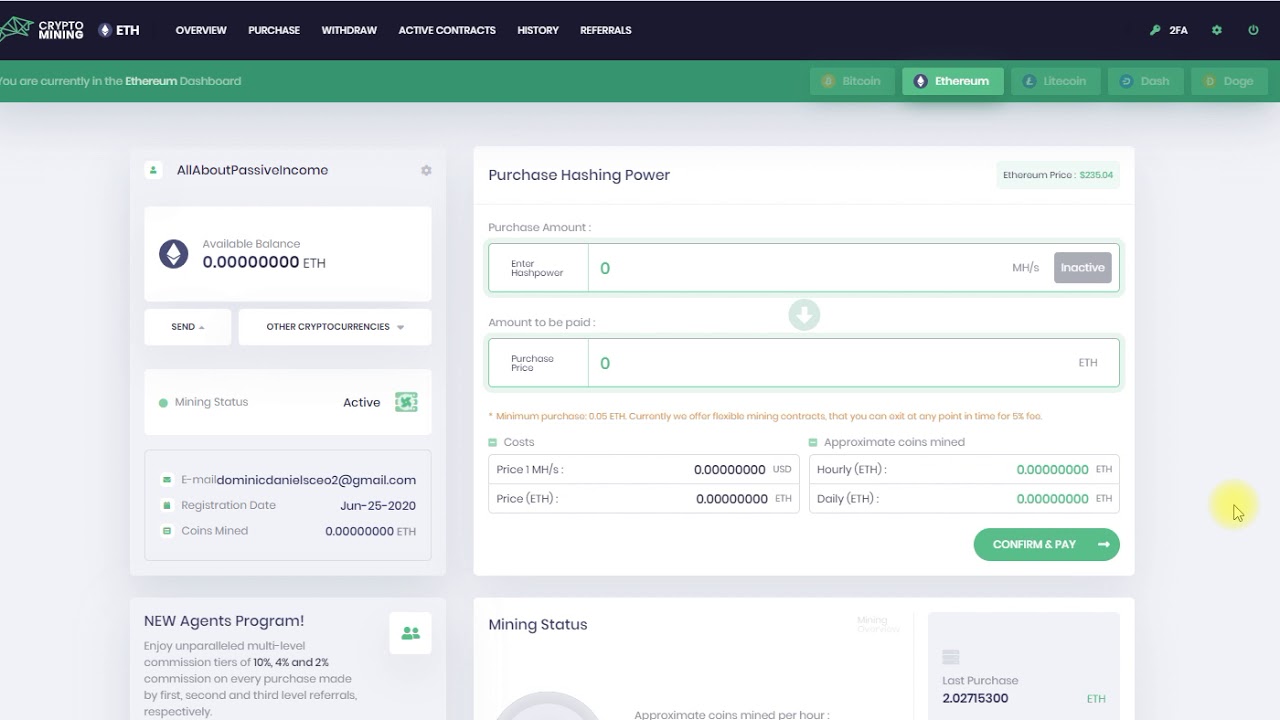Click the Ethereum Price badge
1280x720 pixels.
point(1058,175)
